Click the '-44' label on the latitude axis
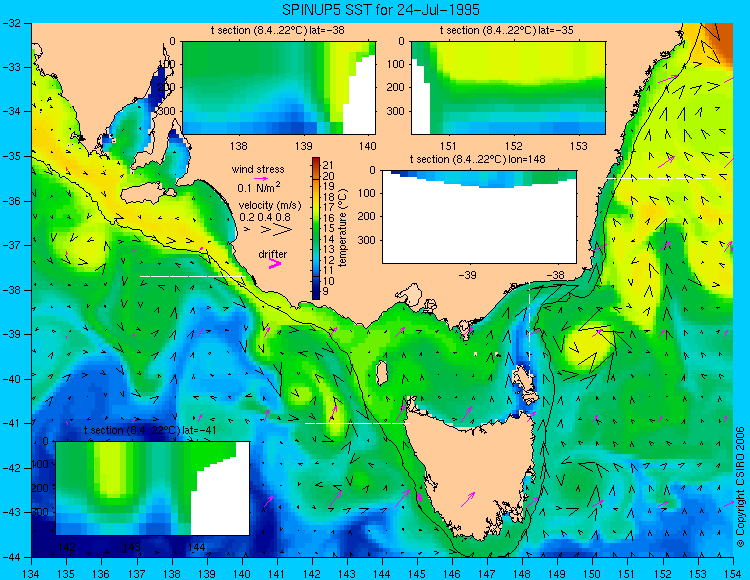 10,557
